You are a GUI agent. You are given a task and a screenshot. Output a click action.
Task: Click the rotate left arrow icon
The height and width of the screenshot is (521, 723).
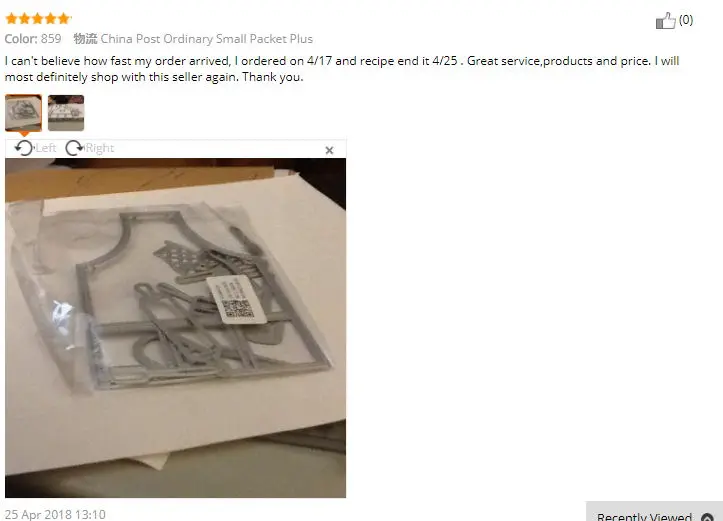(24, 148)
